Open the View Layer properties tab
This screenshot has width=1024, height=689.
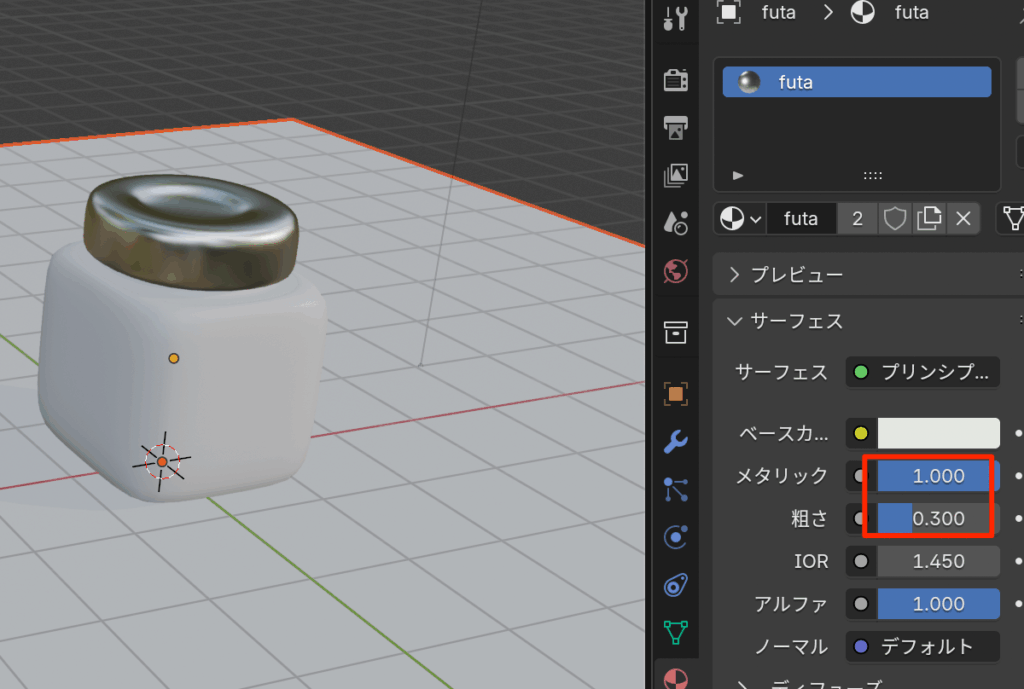click(676, 176)
